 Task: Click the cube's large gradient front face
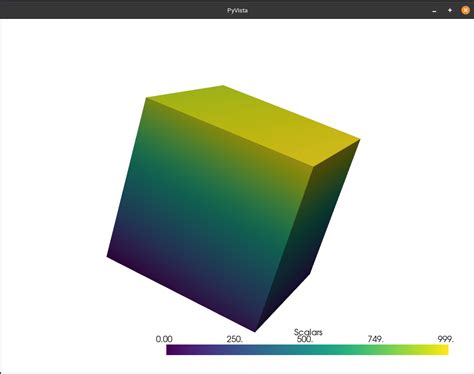[210, 213]
